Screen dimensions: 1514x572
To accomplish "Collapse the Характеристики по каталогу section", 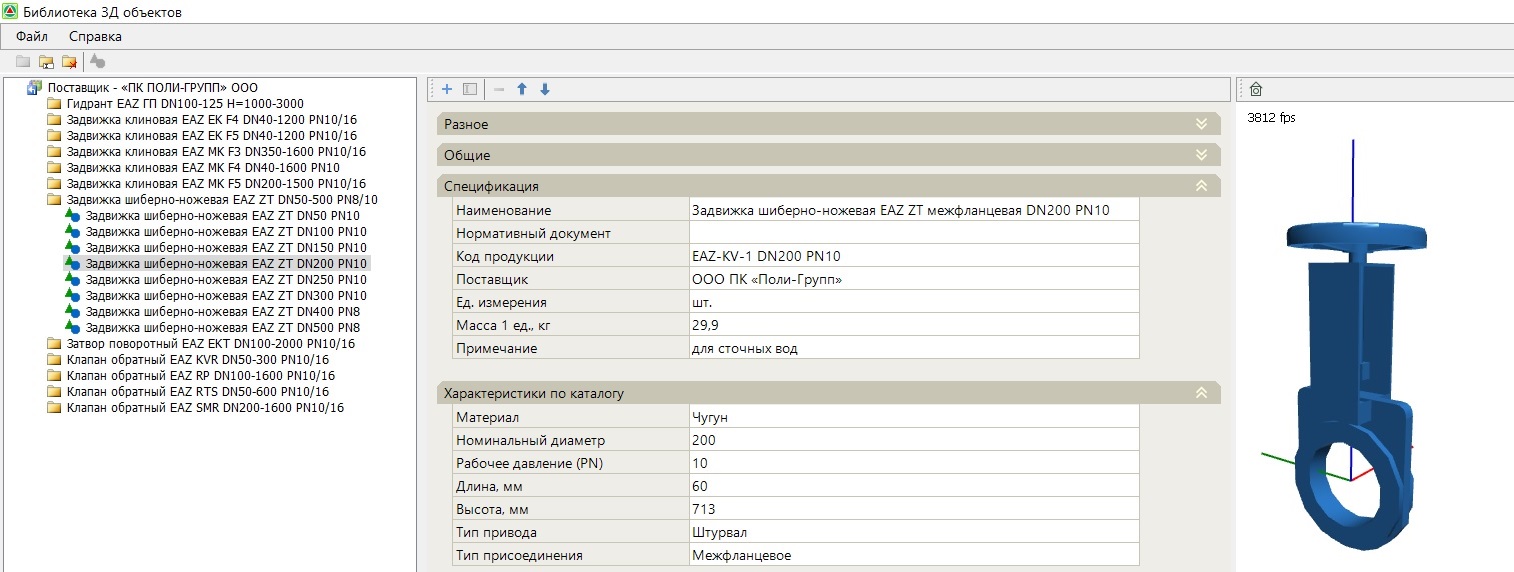I will click(x=1201, y=393).
